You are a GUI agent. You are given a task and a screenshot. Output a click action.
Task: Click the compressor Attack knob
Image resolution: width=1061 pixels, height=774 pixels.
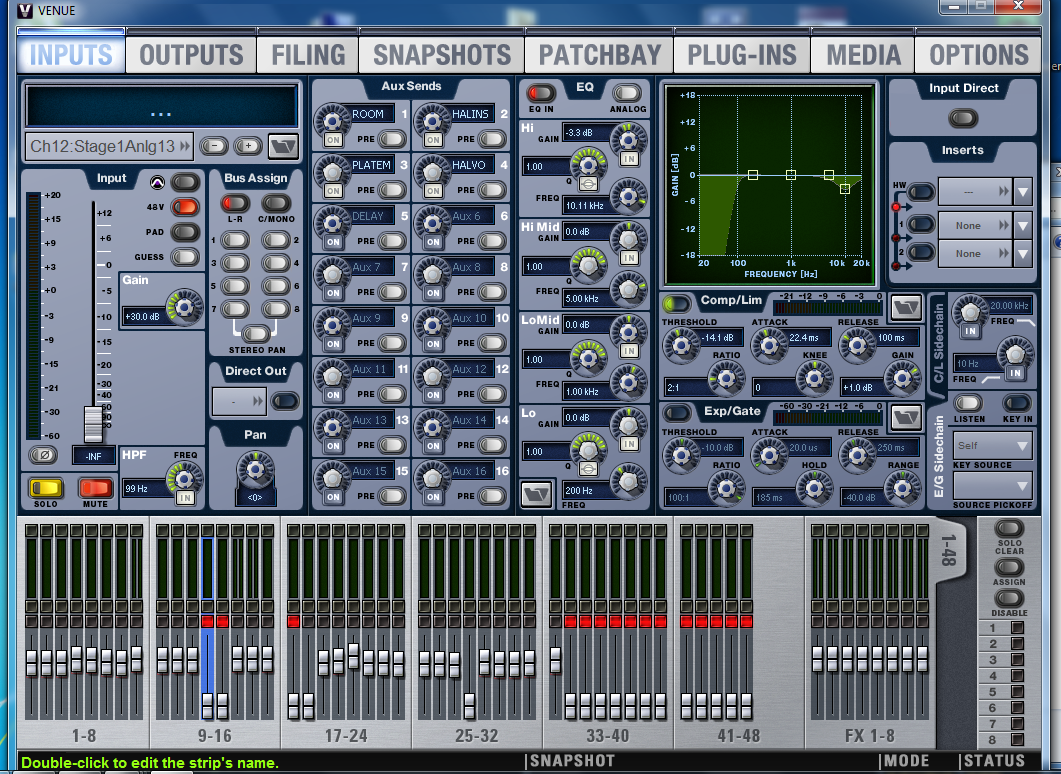pos(769,344)
